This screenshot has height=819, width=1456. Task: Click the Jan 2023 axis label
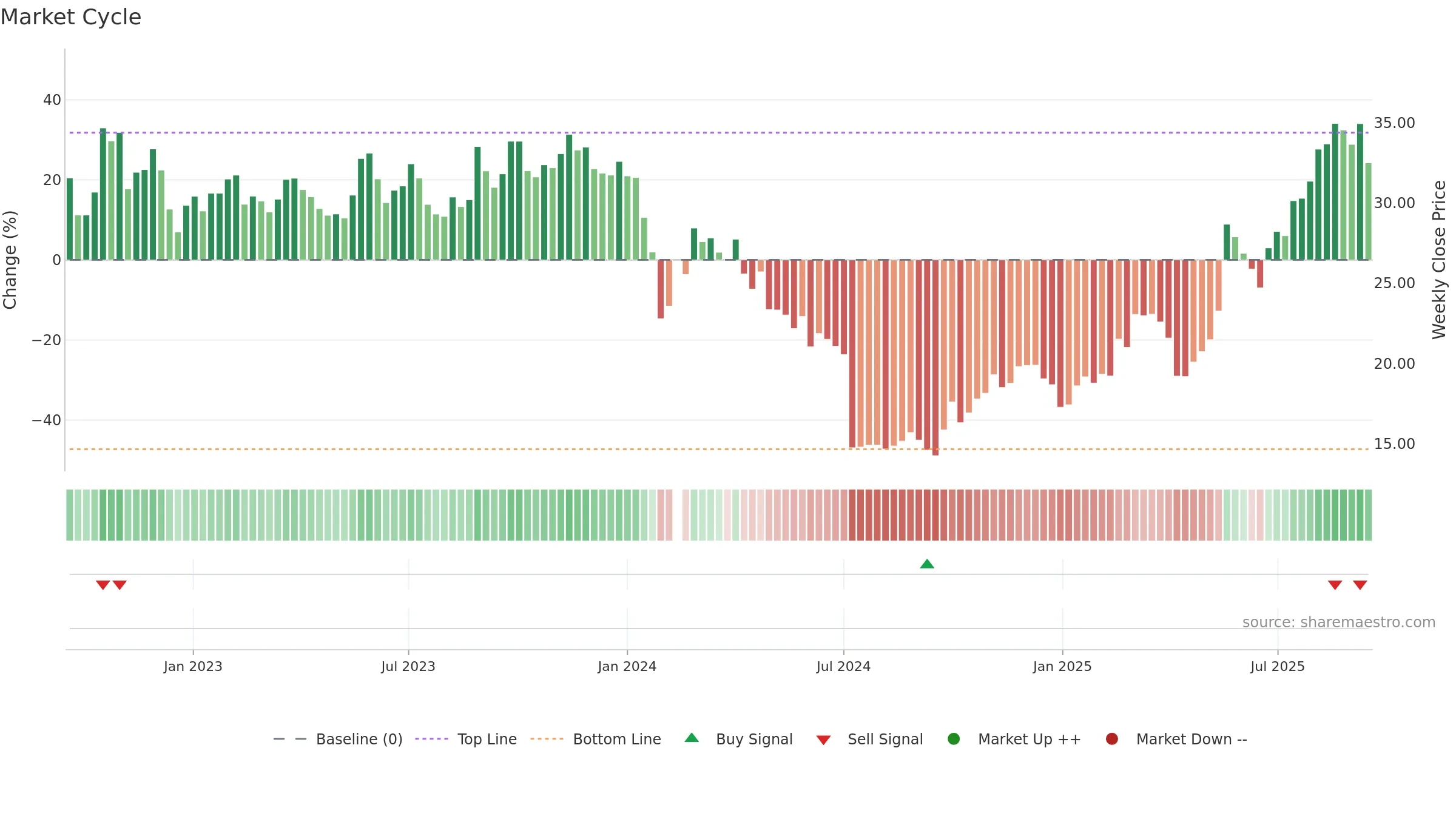(x=193, y=666)
